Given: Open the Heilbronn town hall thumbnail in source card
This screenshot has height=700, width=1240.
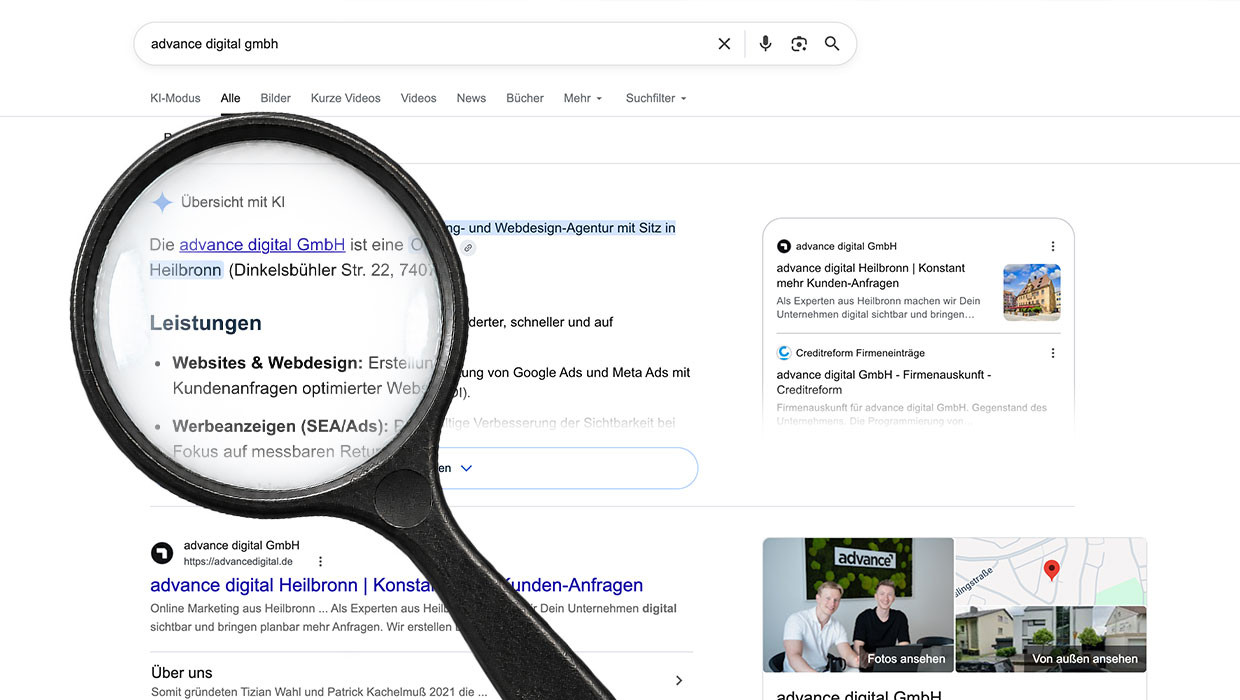Looking at the screenshot, I should coord(1032,292).
